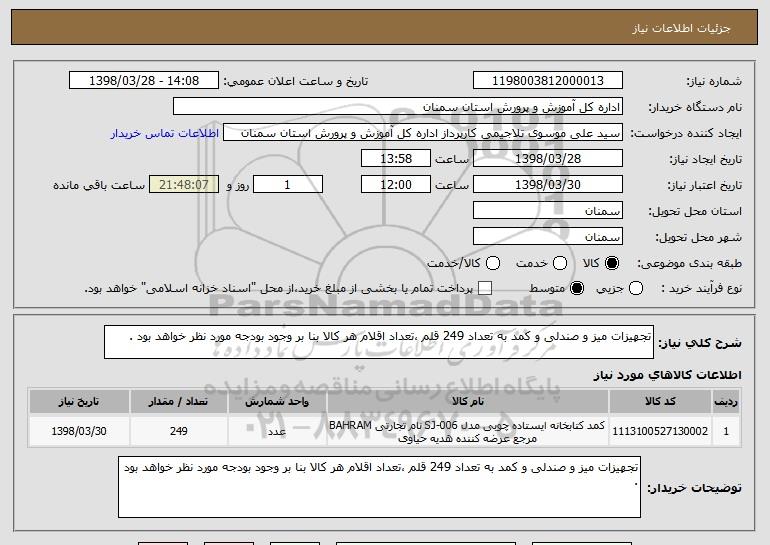Click the BAHRAM SJ-006 product name cell
The height and width of the screenshot is (545, 770).
tap(468, 431)
